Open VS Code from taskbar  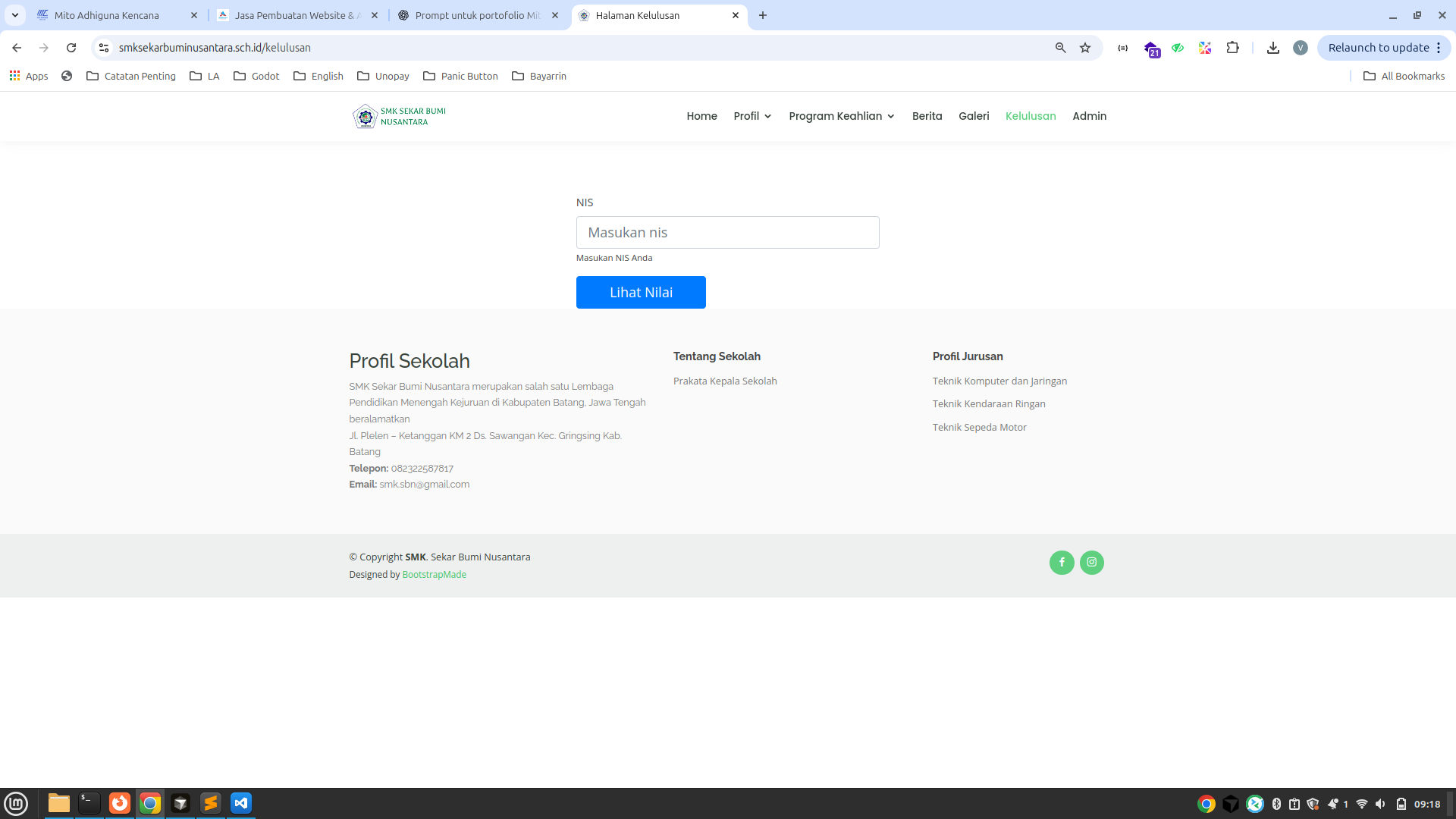pos(241,803)
